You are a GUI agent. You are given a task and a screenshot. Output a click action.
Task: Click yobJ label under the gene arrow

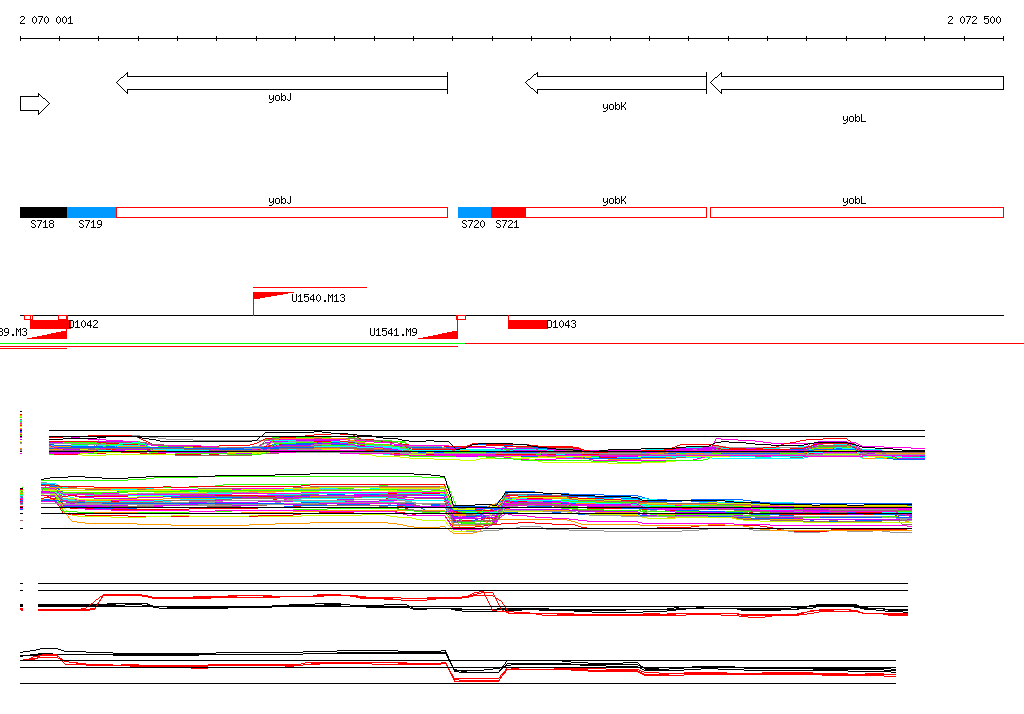[x=280, y=98]
